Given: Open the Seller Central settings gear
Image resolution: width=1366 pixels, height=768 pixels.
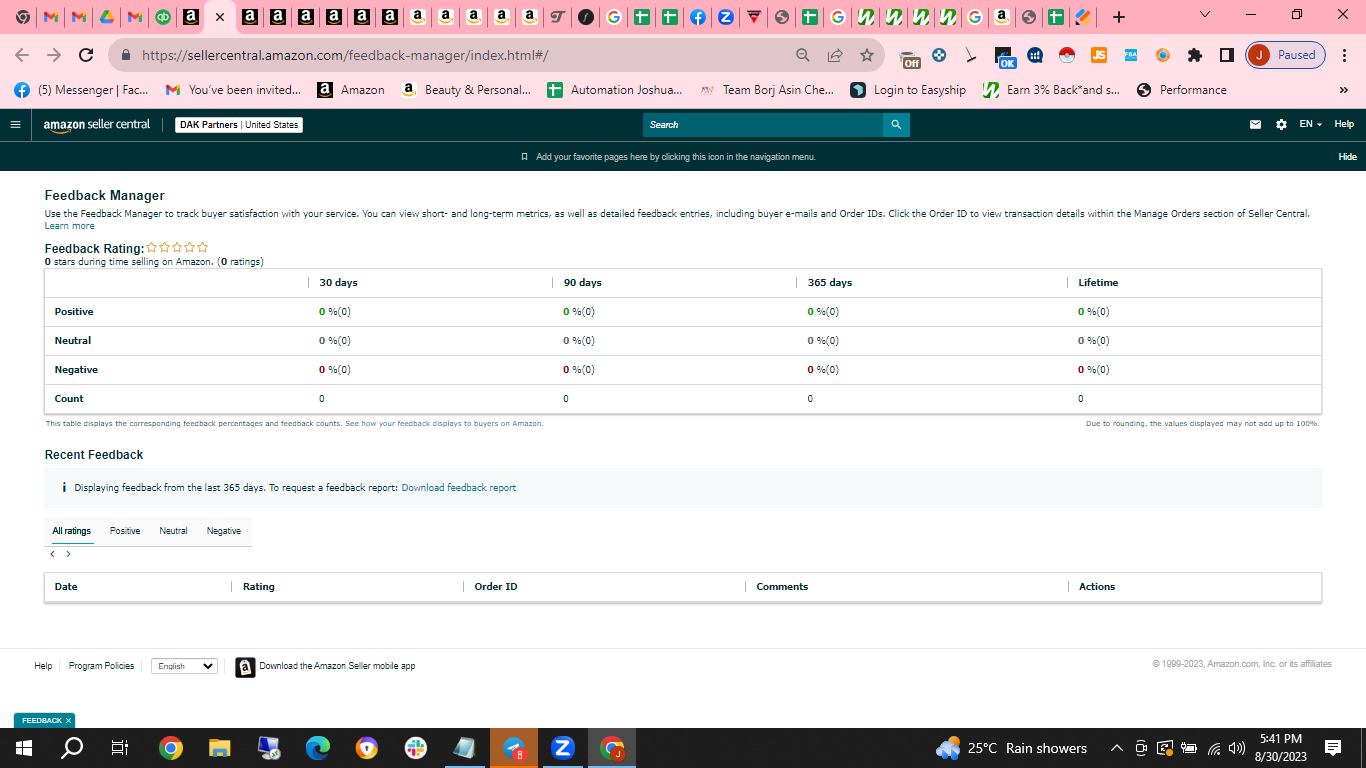Looking at the screenshot, I should point(1281,125).
